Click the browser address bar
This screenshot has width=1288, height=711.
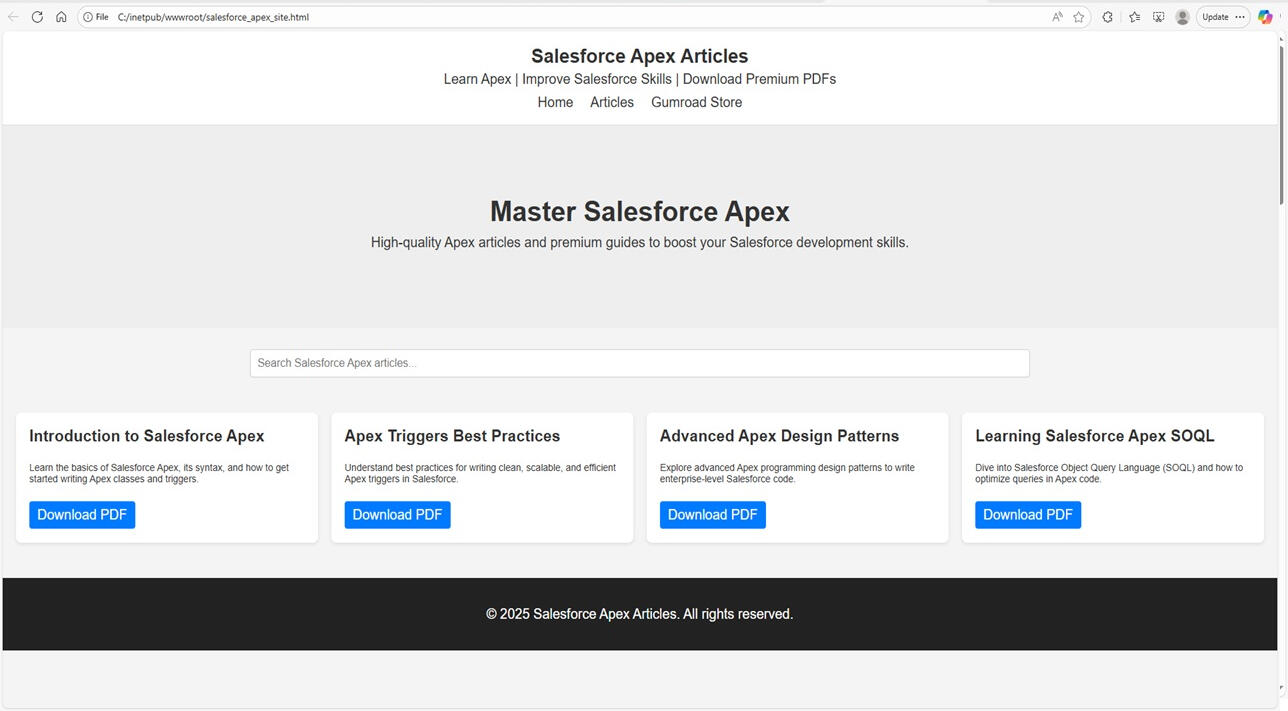point(400,17)
